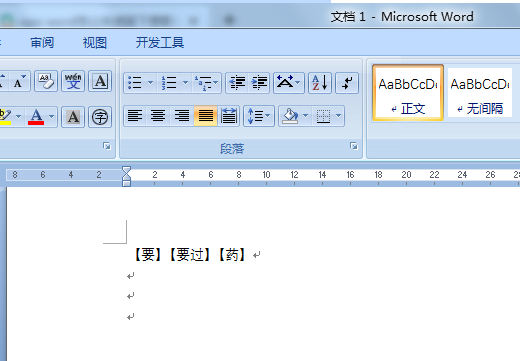
Task: Clear formatting with the eraser icon
Action: pyautogui.click(x=46, y=81)
